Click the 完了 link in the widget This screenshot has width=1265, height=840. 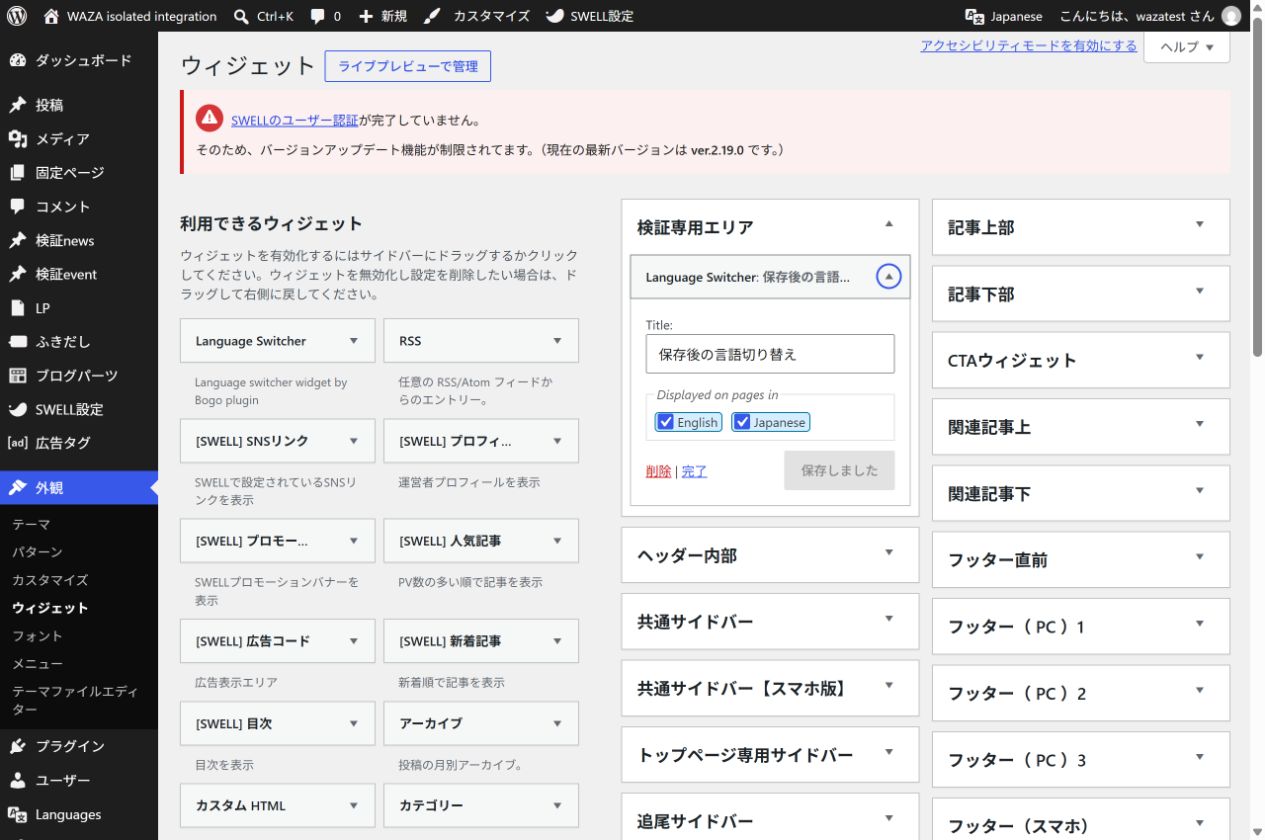694,471
